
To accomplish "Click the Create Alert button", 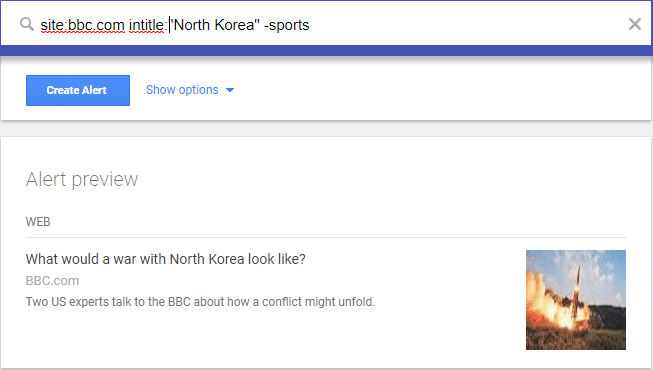I will [78, 90].
